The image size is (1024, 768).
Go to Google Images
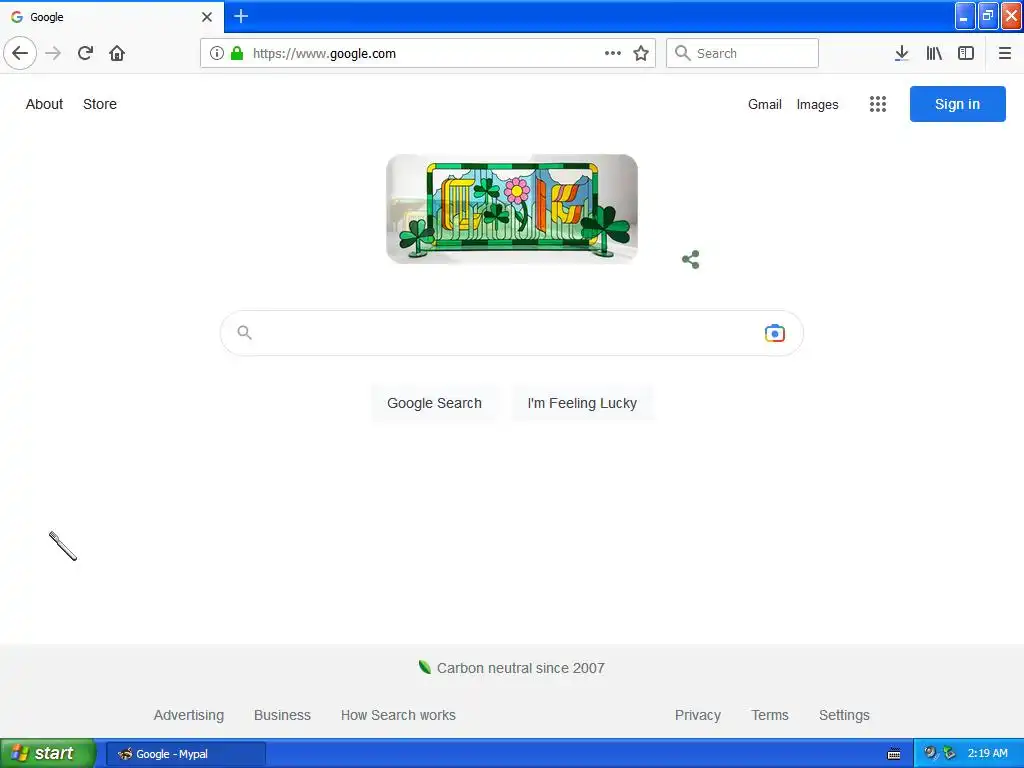point(817,104)
